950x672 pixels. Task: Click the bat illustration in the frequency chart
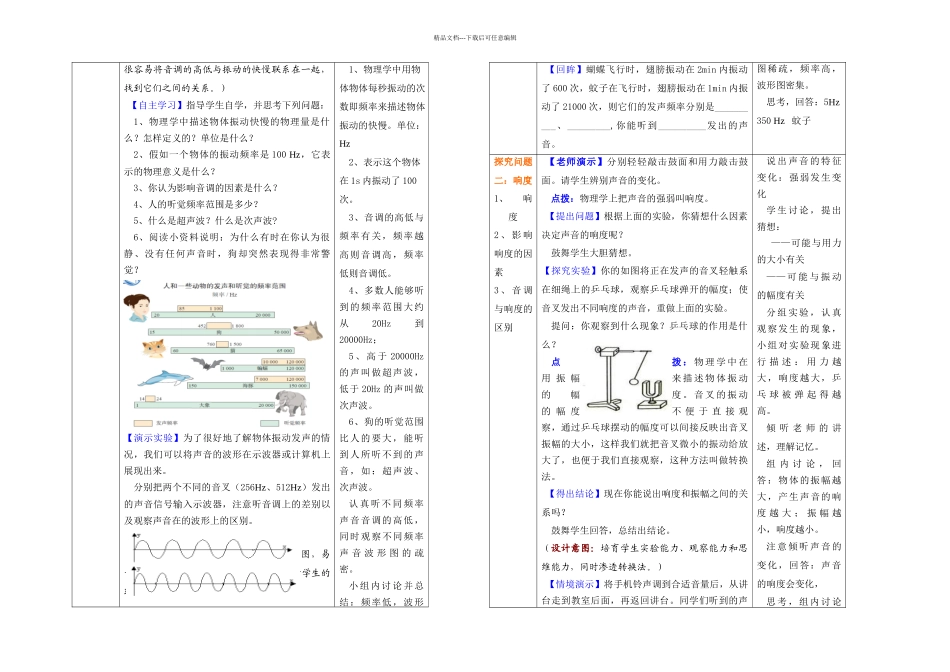208,364
